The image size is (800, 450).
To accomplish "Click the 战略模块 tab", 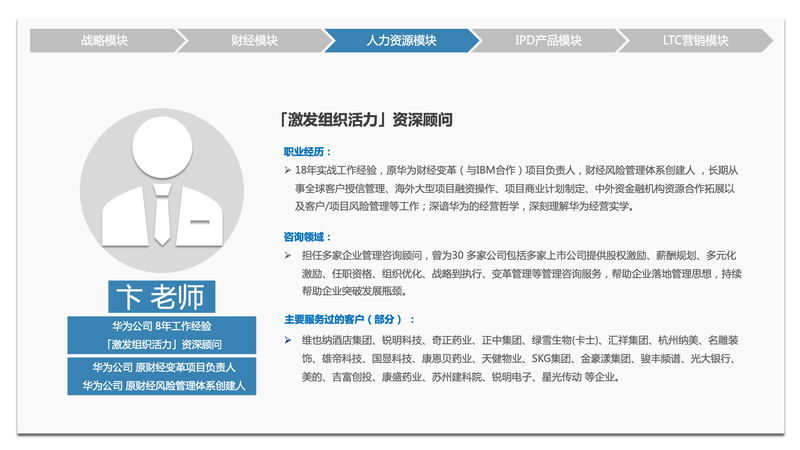I will tap(103, 41).
